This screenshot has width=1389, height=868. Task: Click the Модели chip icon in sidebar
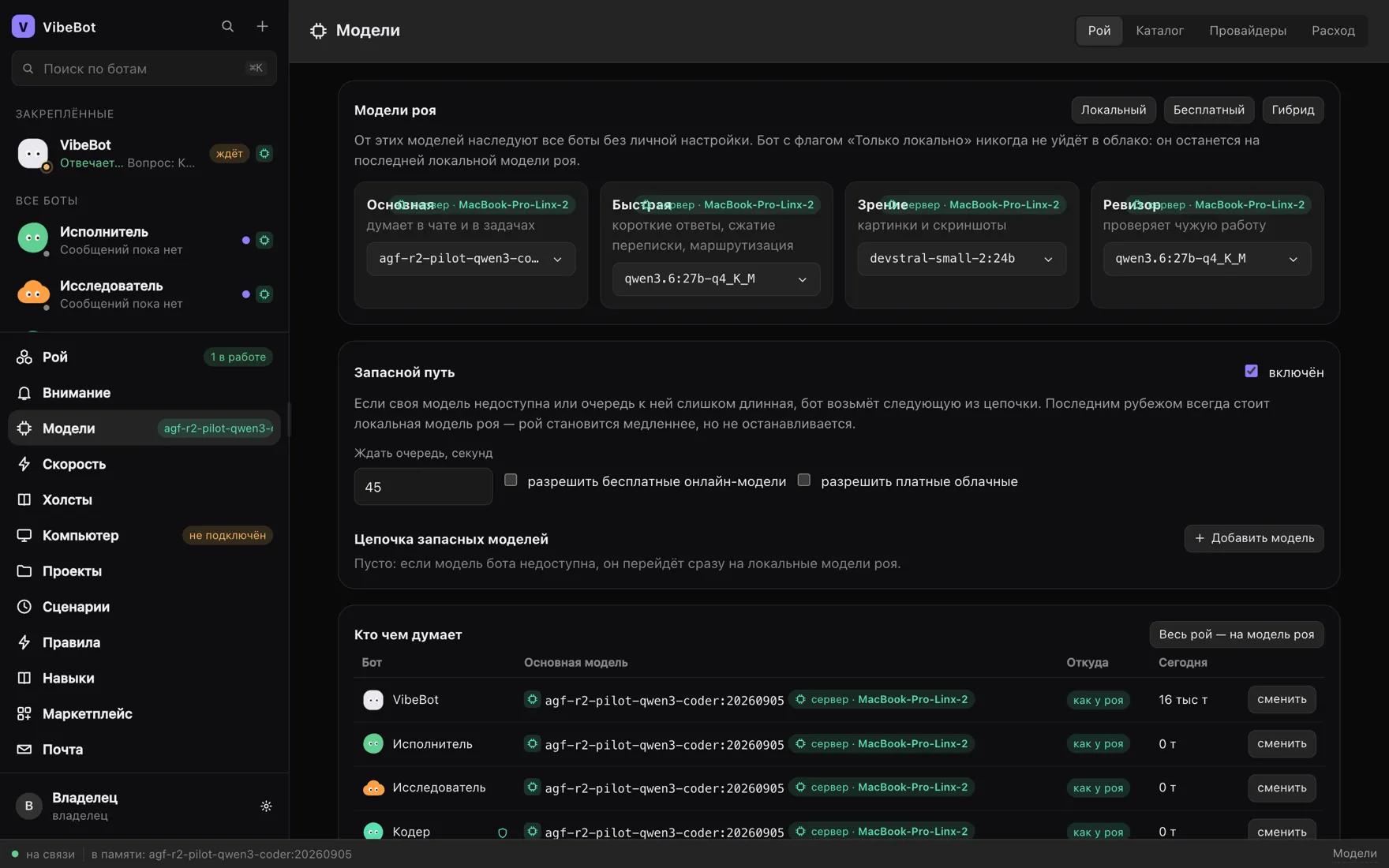tap(24, 428)
